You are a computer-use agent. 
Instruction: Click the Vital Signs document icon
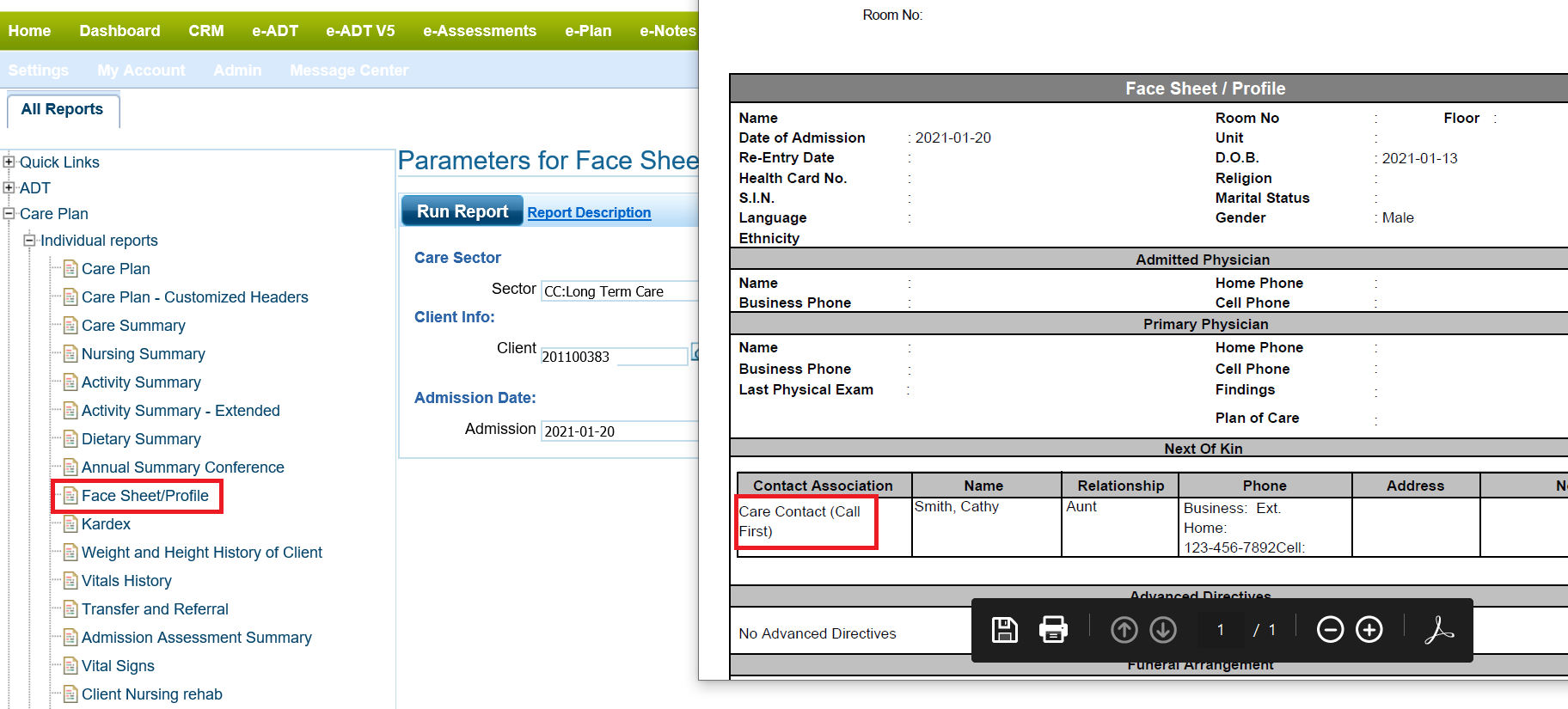70,666
